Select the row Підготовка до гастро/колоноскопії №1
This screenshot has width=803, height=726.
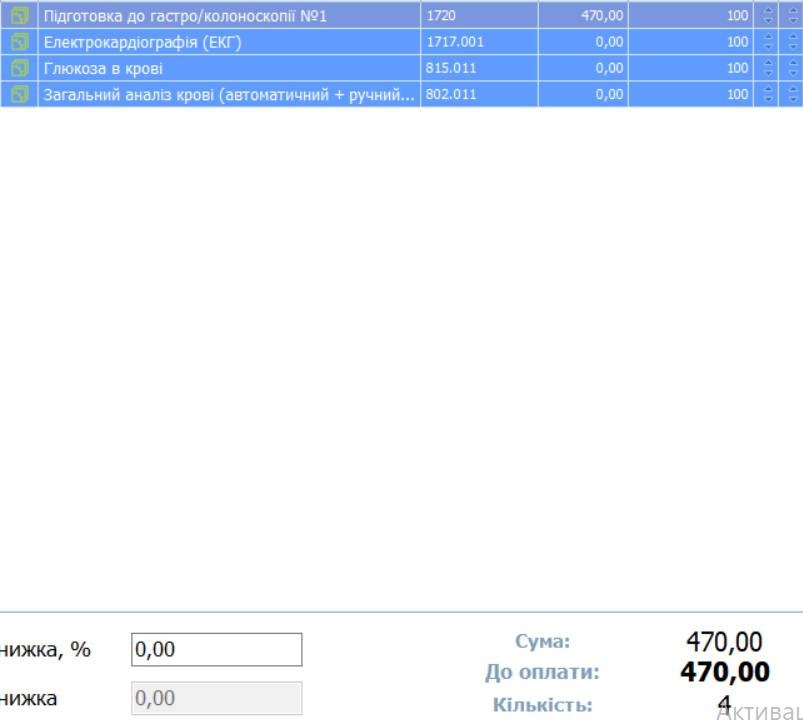point(402,15)
